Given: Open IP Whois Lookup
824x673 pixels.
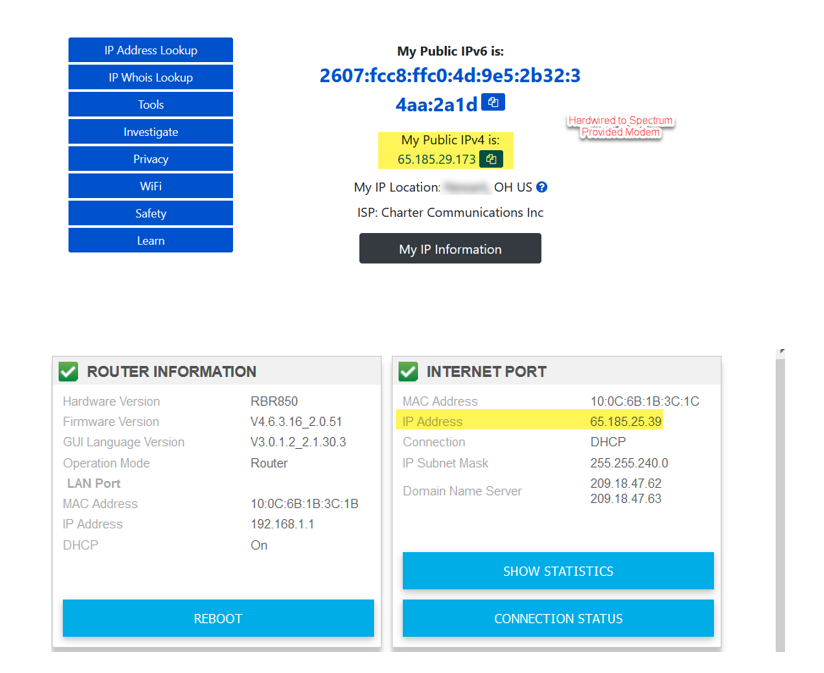Looking at the screenshot, I should click(150, 77).
